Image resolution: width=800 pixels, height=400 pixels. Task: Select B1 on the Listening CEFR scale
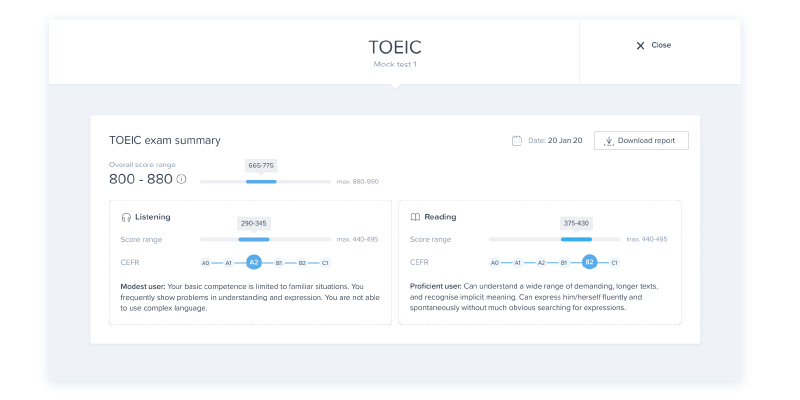279,263
